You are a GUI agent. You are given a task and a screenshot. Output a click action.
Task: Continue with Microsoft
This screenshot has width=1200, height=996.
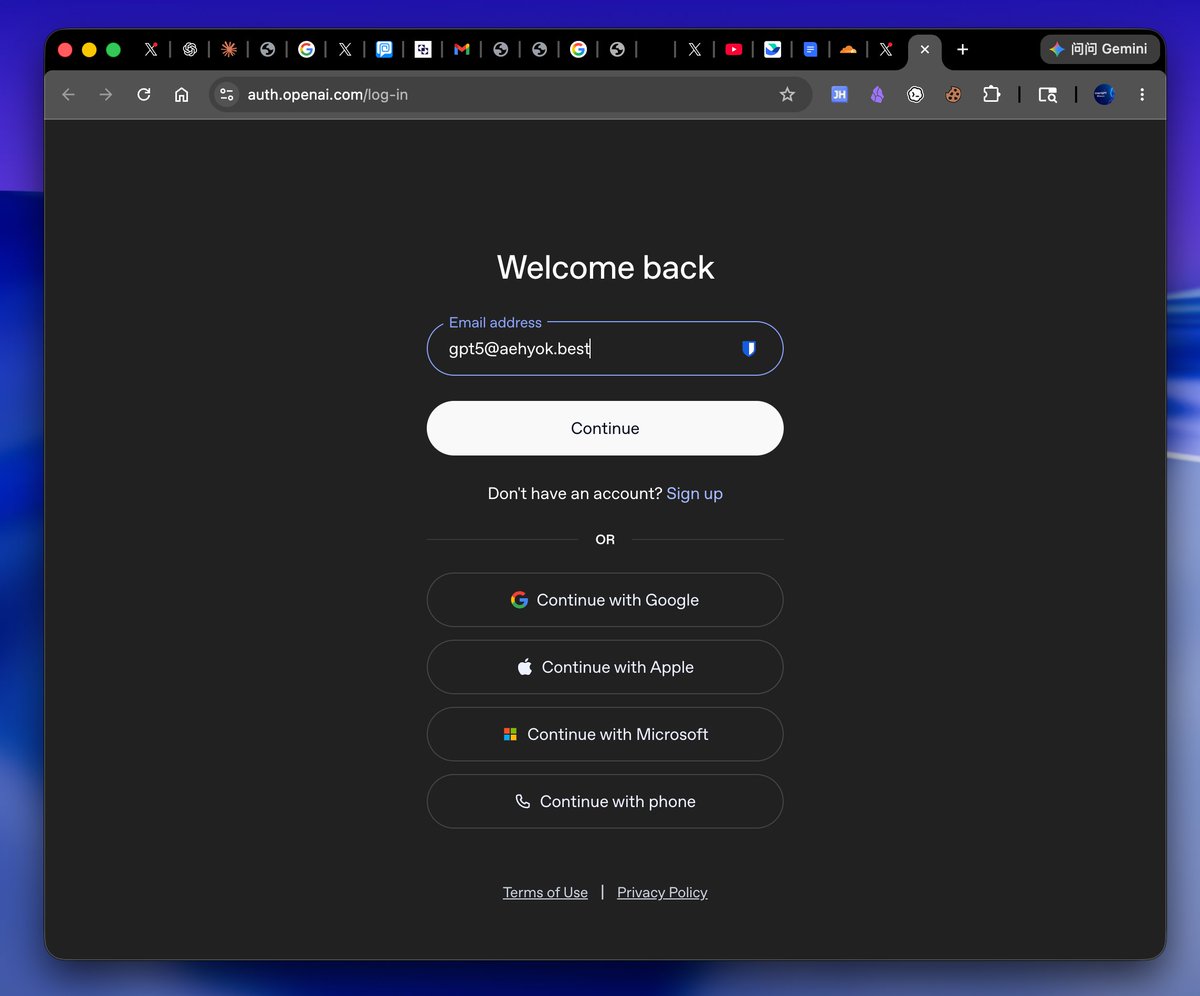(605, 734)
